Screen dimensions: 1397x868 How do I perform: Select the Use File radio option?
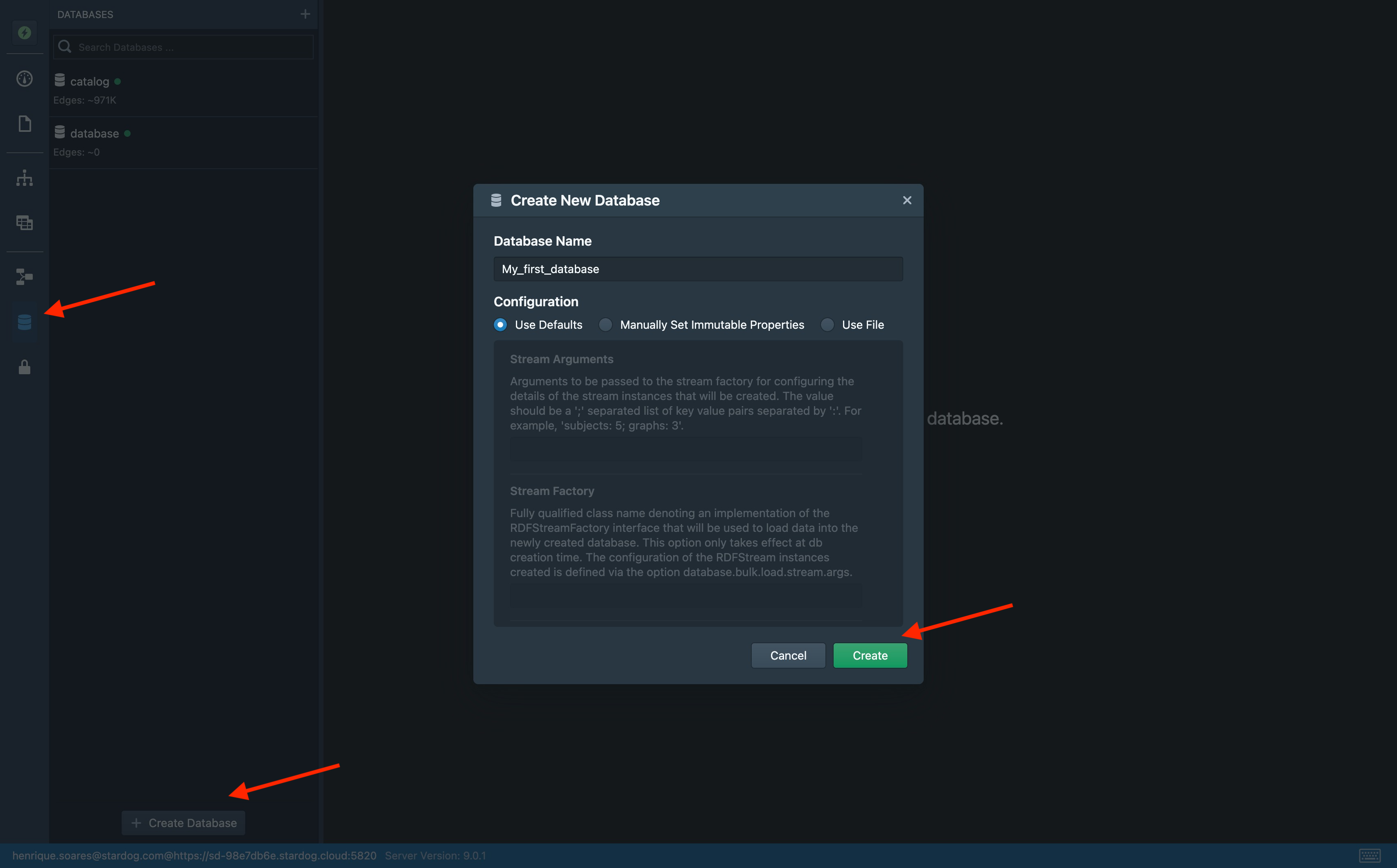pyautogui.click(x=827, y=325)
